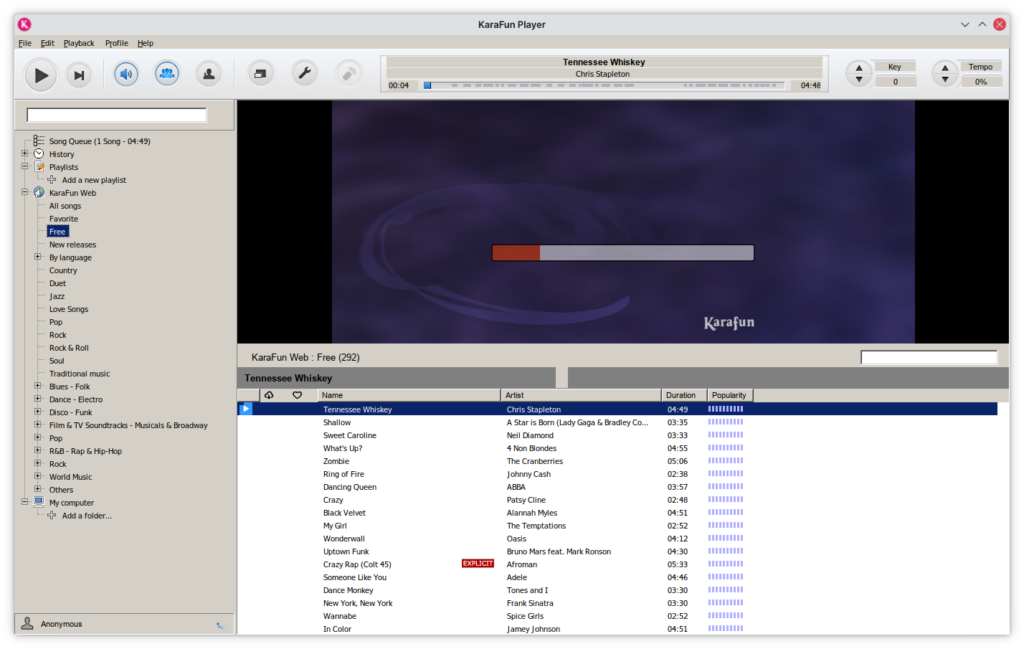Viewport: 1024px width, 649px height.
Task: Select the song Dancing Queen
Action: tap(349, 487)
